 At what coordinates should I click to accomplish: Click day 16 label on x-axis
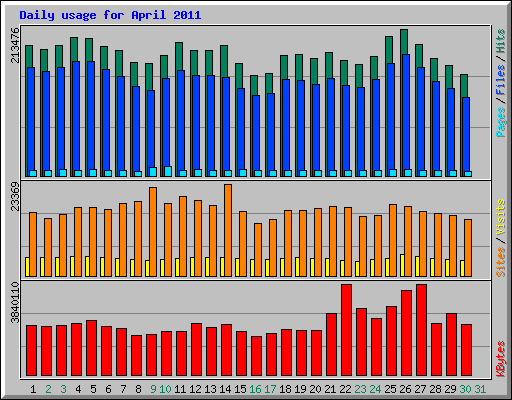click(x=255, y=389)
